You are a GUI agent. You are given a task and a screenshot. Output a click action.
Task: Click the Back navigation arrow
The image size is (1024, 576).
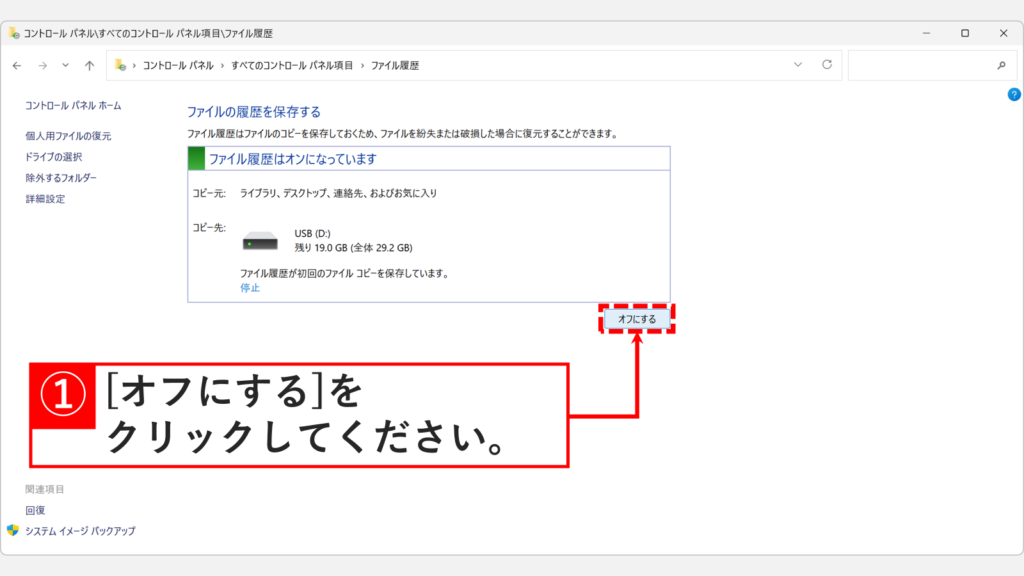click(x=17, y=65)
